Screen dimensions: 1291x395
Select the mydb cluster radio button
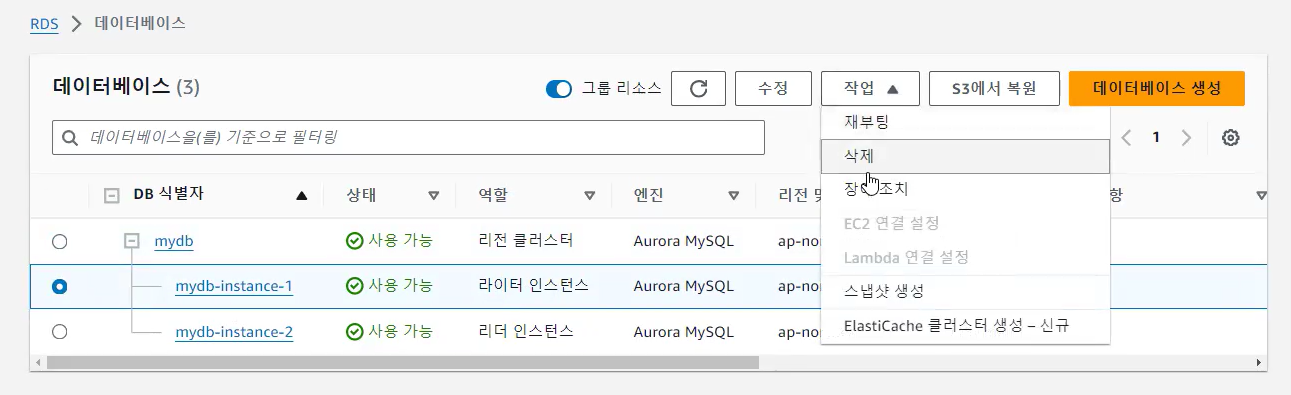coord(59,241)
